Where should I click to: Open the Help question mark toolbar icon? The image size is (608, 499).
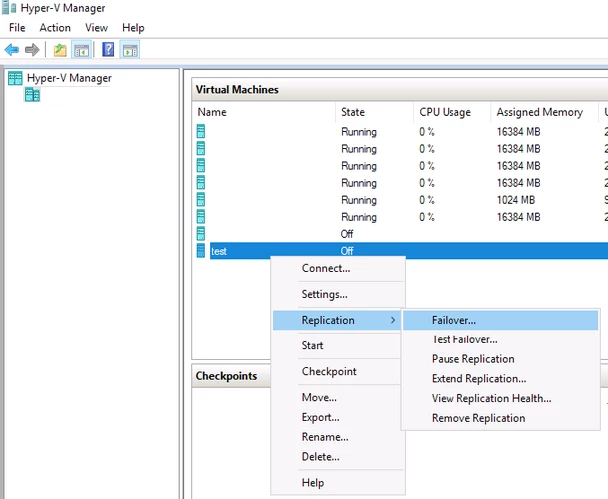108,50
